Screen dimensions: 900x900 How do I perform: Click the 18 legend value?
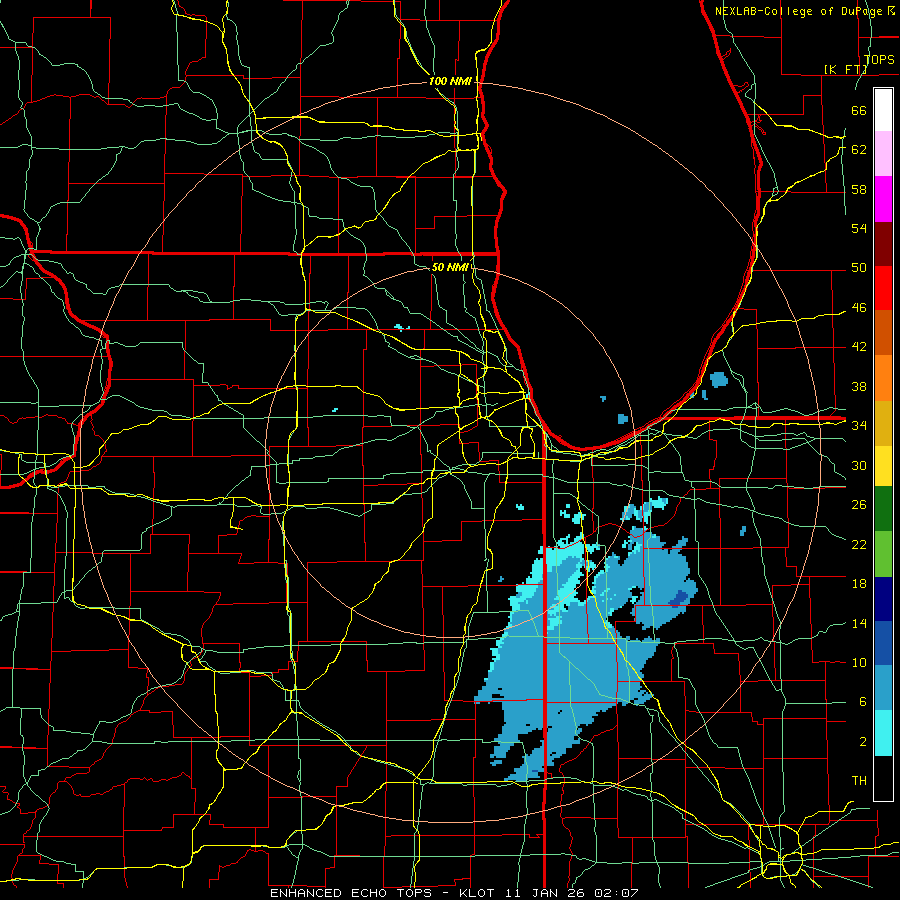(859, 584)
